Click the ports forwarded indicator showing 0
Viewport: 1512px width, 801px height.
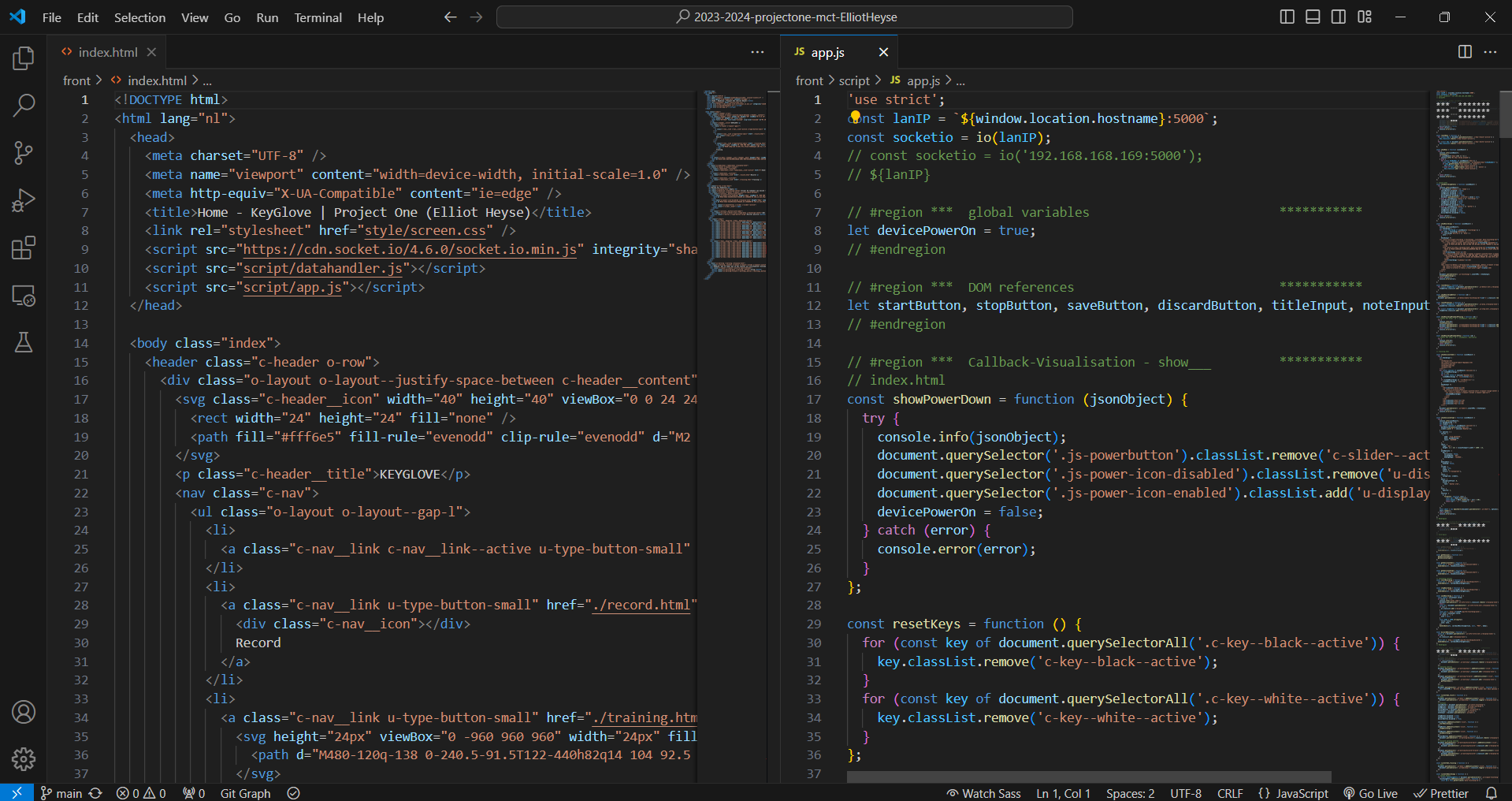194,792
